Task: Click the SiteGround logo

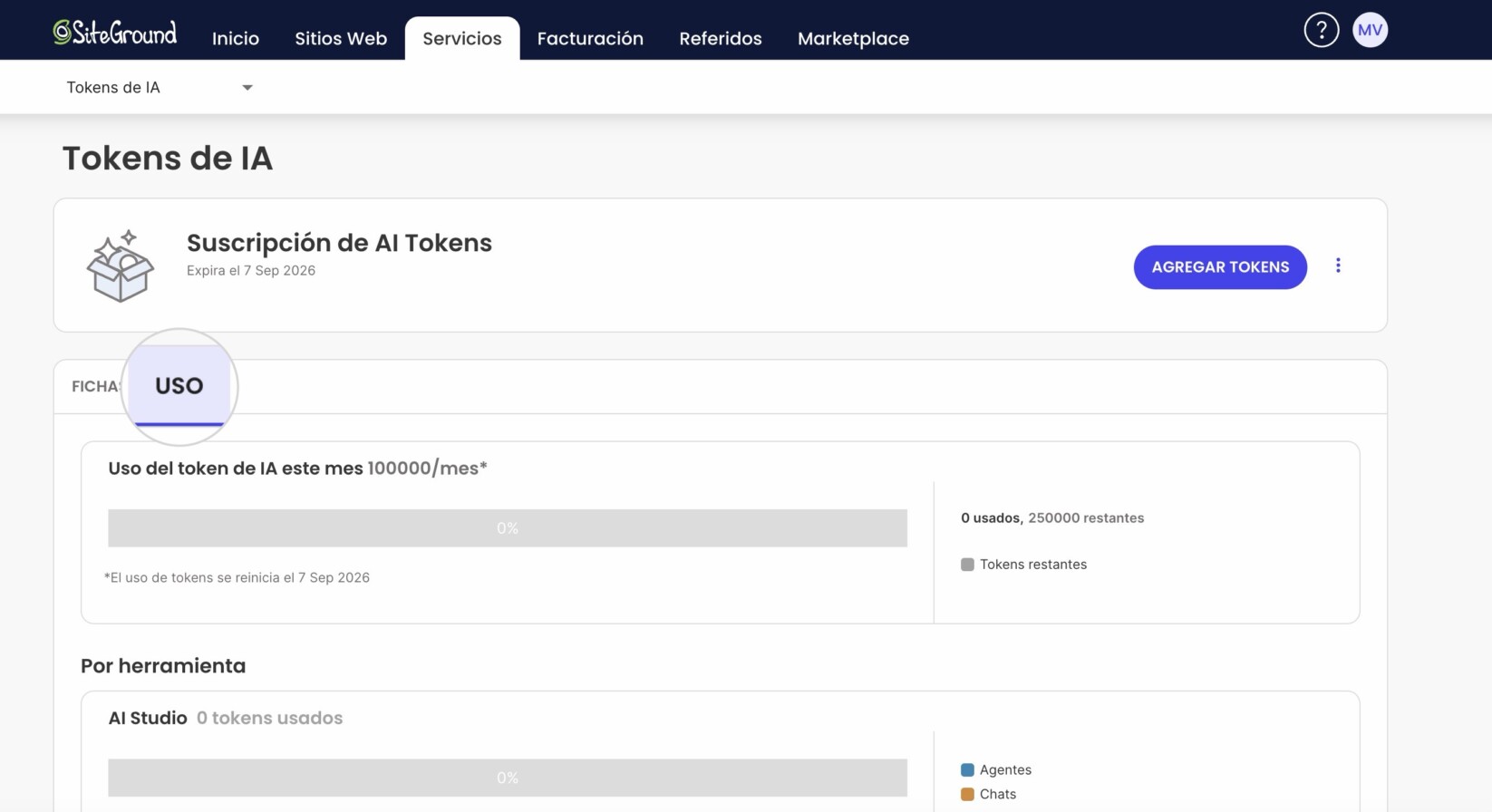Action: click(115, 33)
